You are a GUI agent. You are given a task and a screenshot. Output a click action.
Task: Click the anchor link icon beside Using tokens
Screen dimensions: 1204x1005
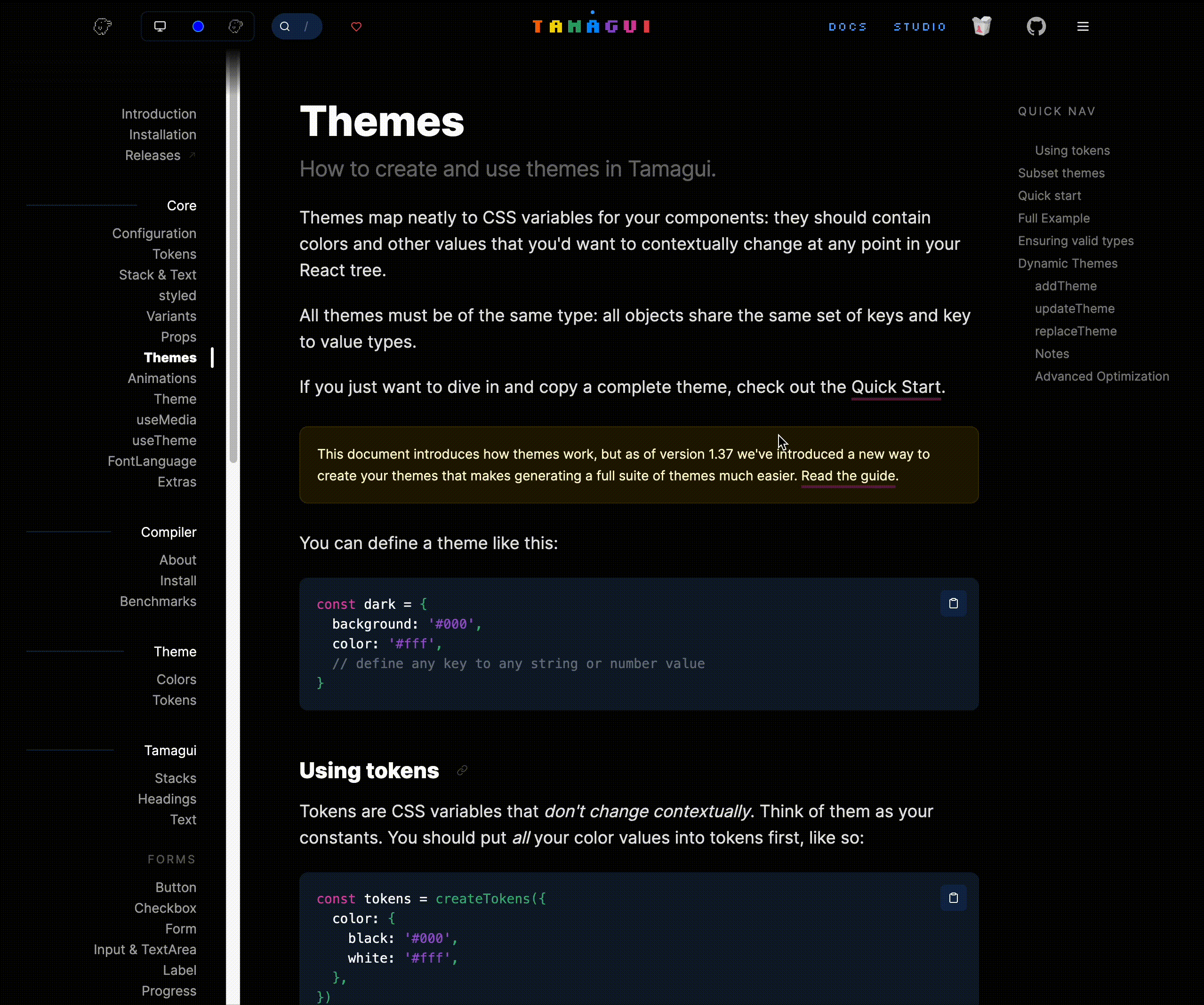462,771
